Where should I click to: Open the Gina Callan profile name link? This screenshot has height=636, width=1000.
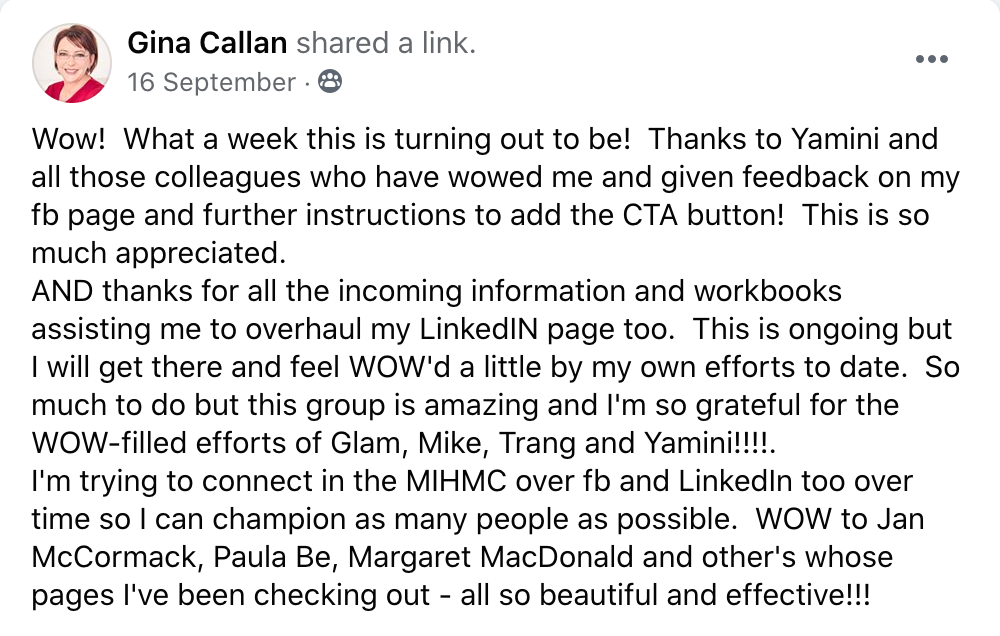point(207,43)
